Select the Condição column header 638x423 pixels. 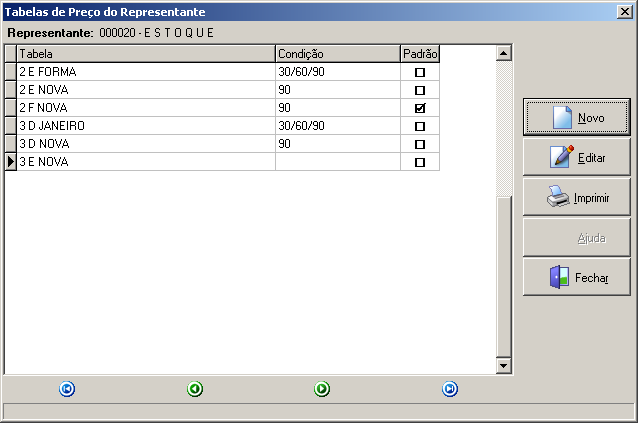click(338, 54)
